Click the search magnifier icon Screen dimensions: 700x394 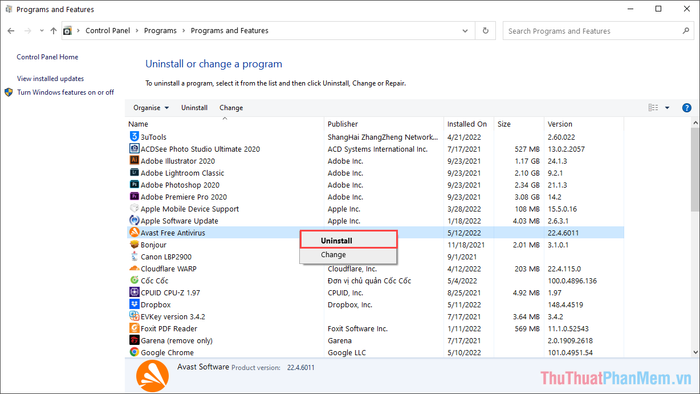click(686, 31)
